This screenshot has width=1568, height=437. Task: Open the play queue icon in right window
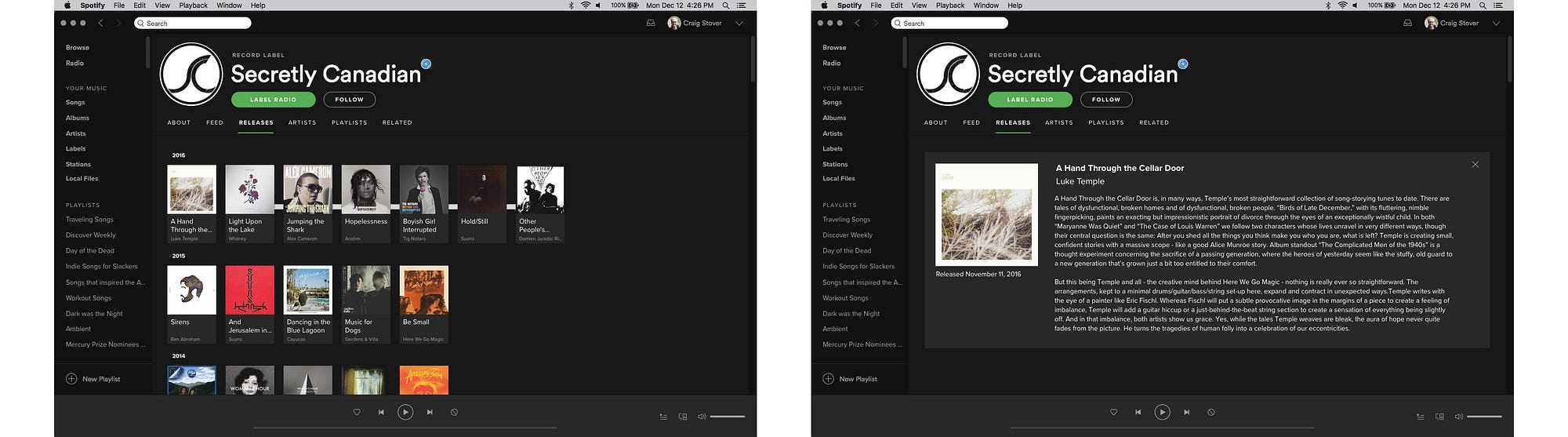coord(1420,417)
